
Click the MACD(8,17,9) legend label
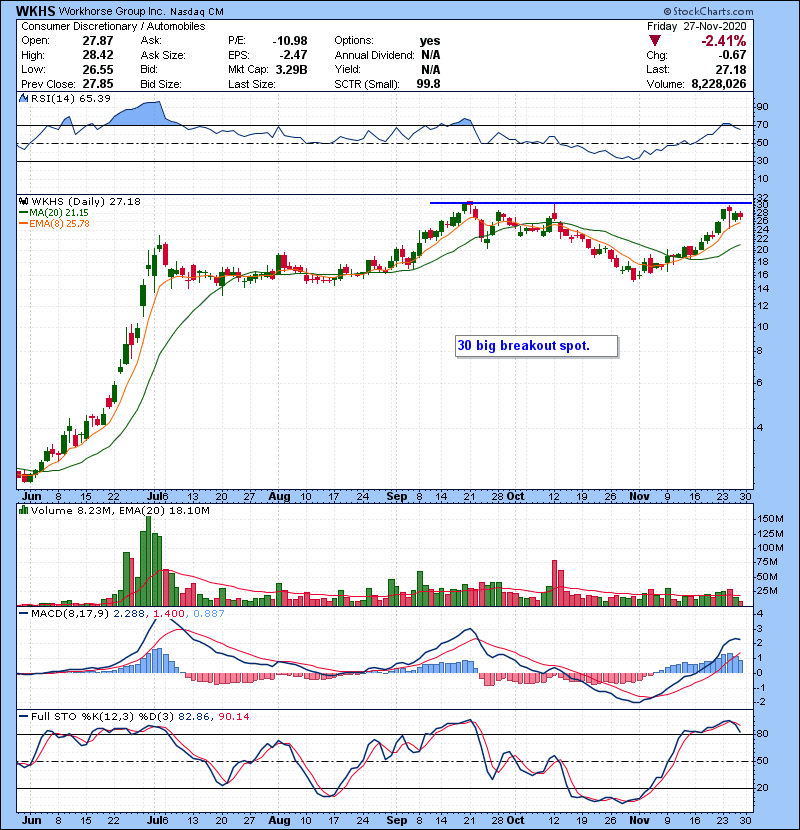(70, 614)
